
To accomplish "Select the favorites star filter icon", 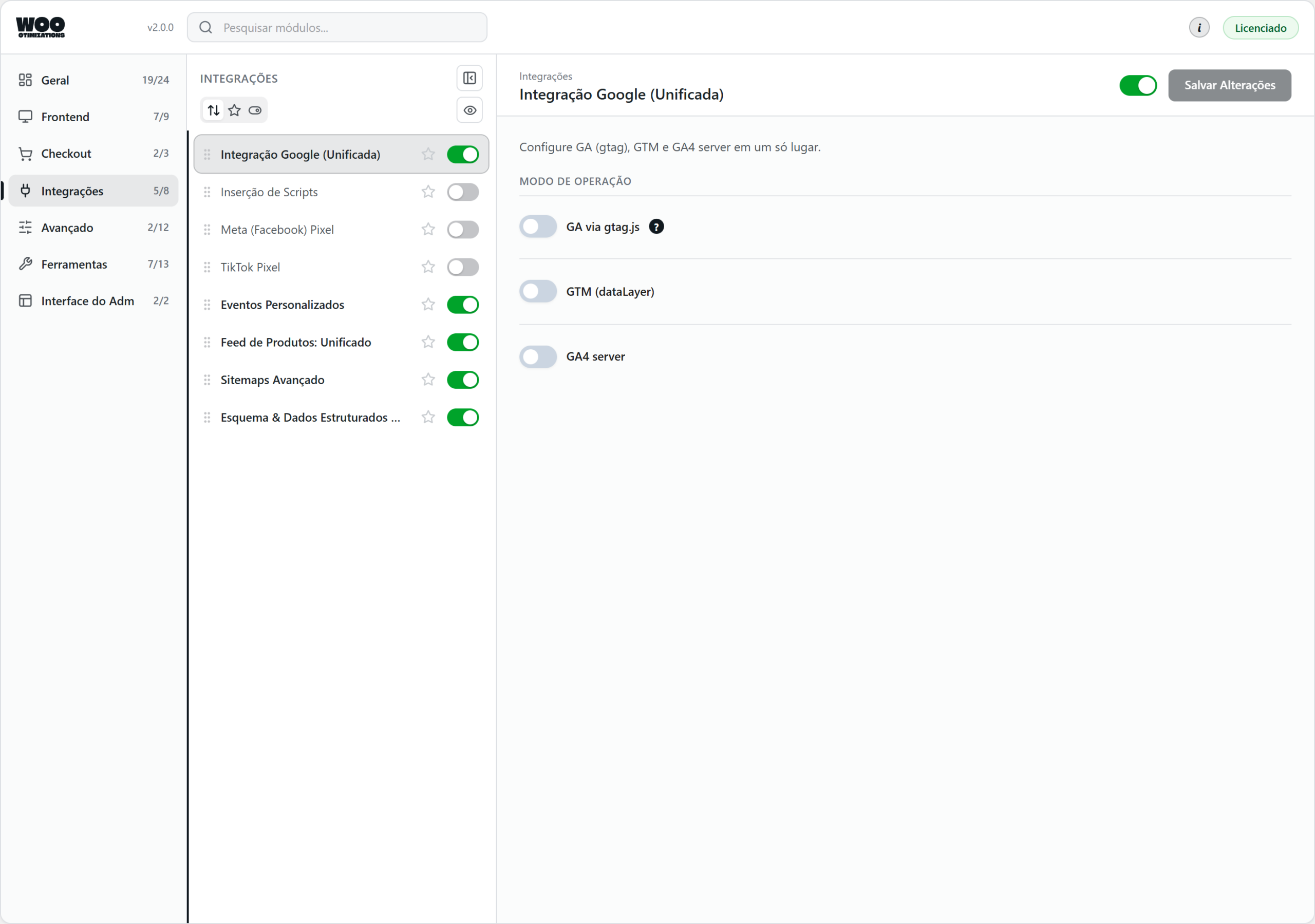I will (234, 110).
